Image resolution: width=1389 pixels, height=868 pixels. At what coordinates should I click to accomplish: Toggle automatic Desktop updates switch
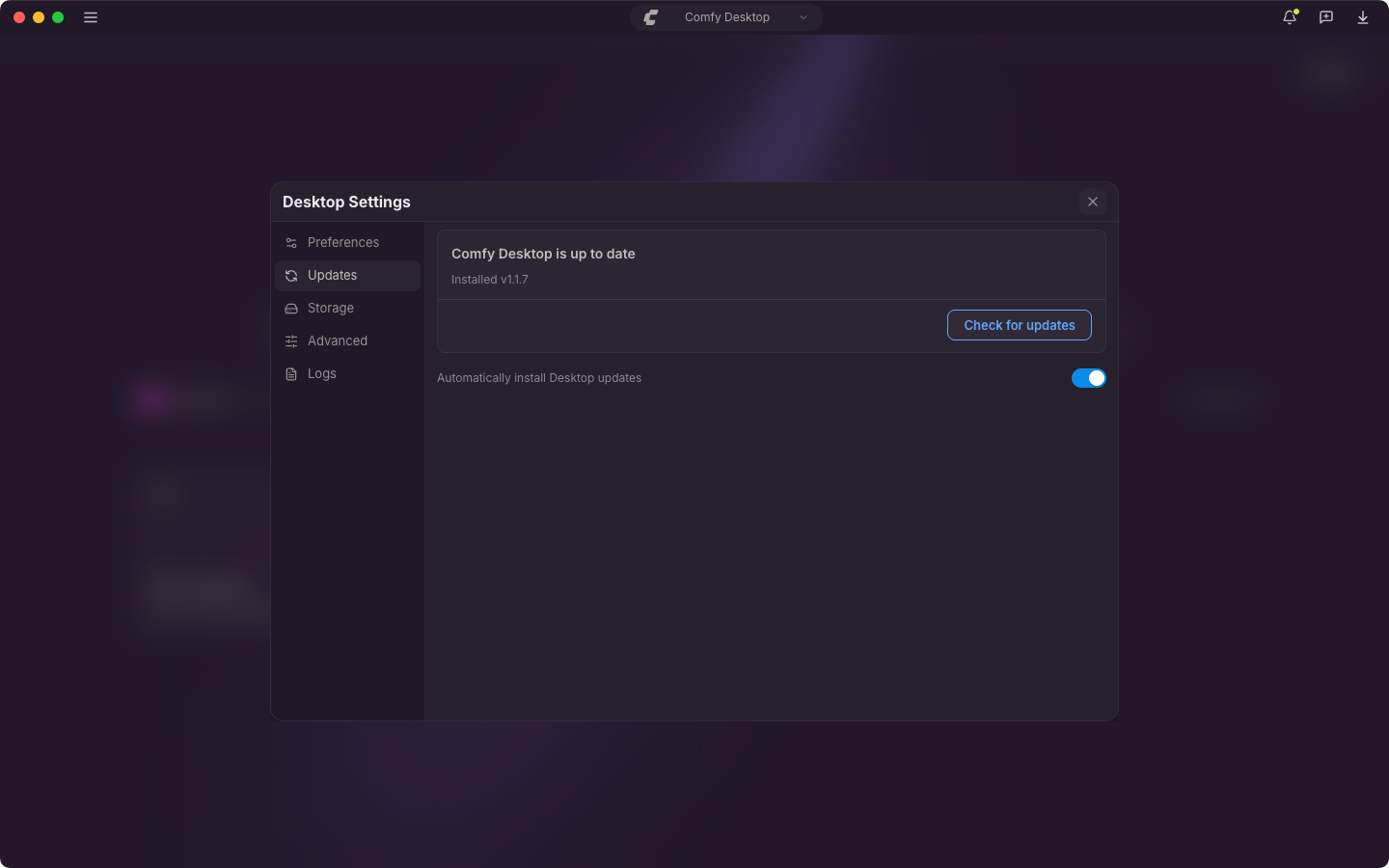1089,378
